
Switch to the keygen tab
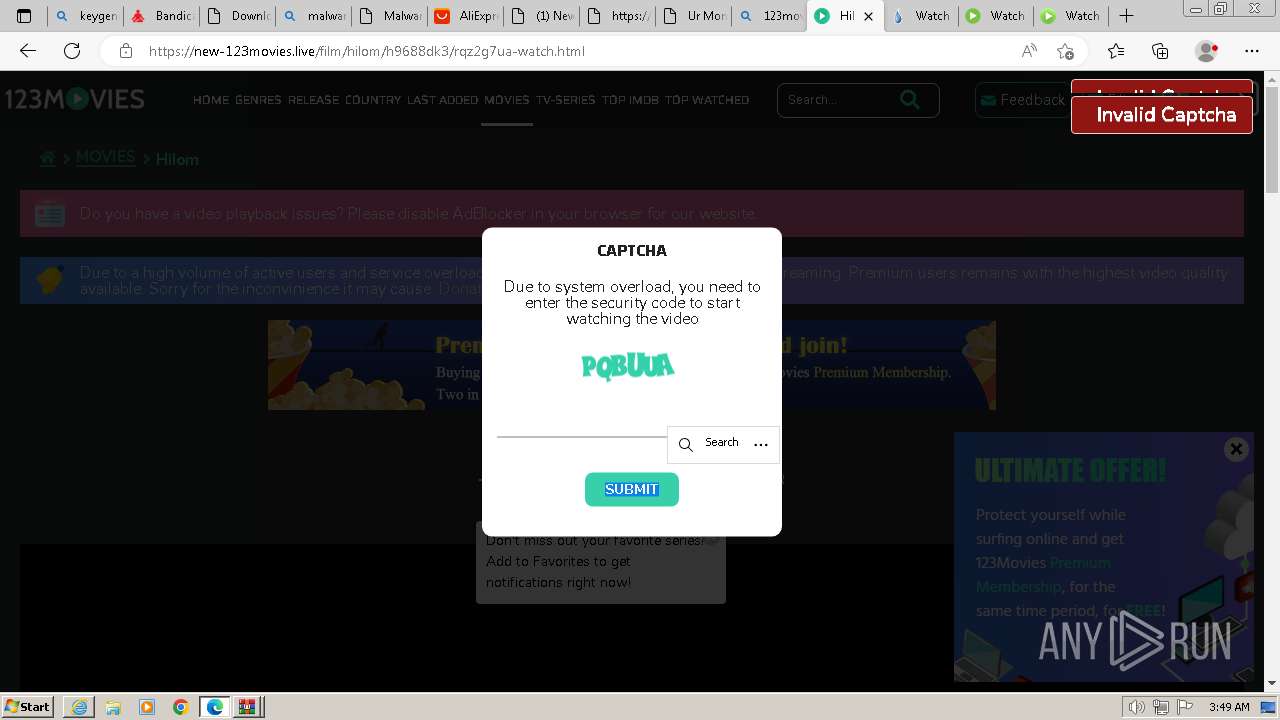click(x=86, y=16)
